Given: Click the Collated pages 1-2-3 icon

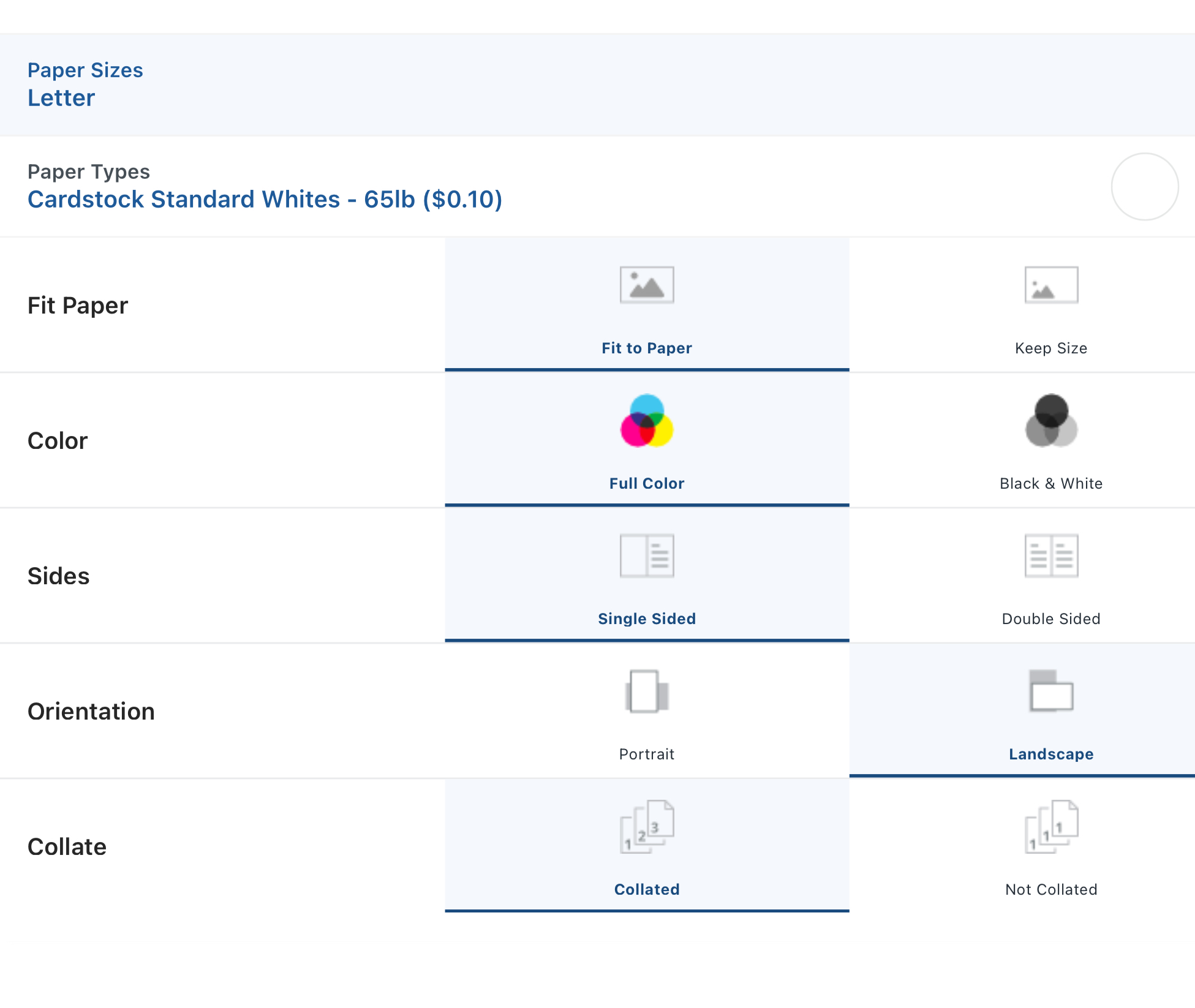Looking at the screenshot, I should coord(646,827).
